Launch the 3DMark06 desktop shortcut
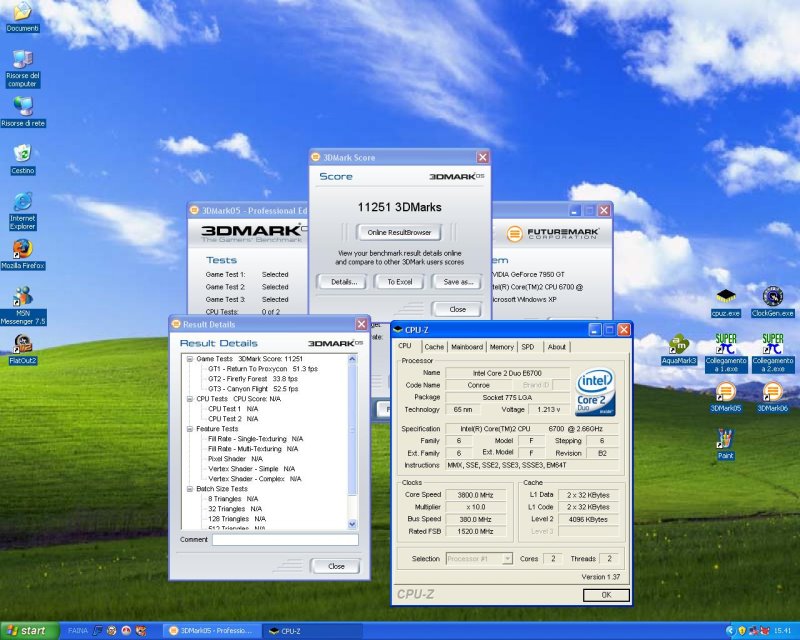This screenshot has height=640, width=800. (772, 397)
